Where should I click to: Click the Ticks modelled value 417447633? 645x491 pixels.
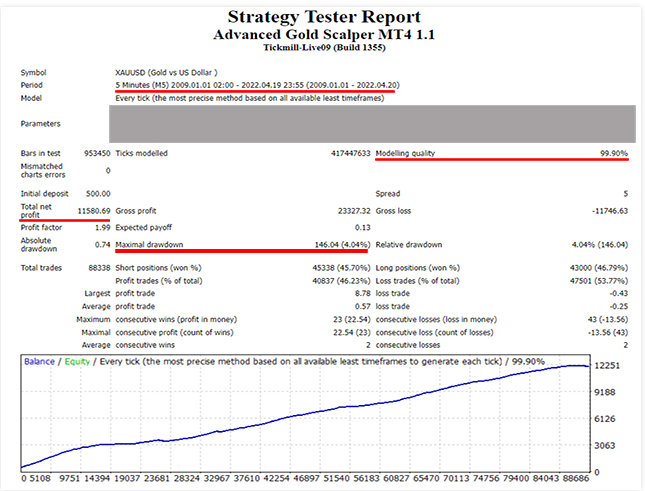[350, 153]
